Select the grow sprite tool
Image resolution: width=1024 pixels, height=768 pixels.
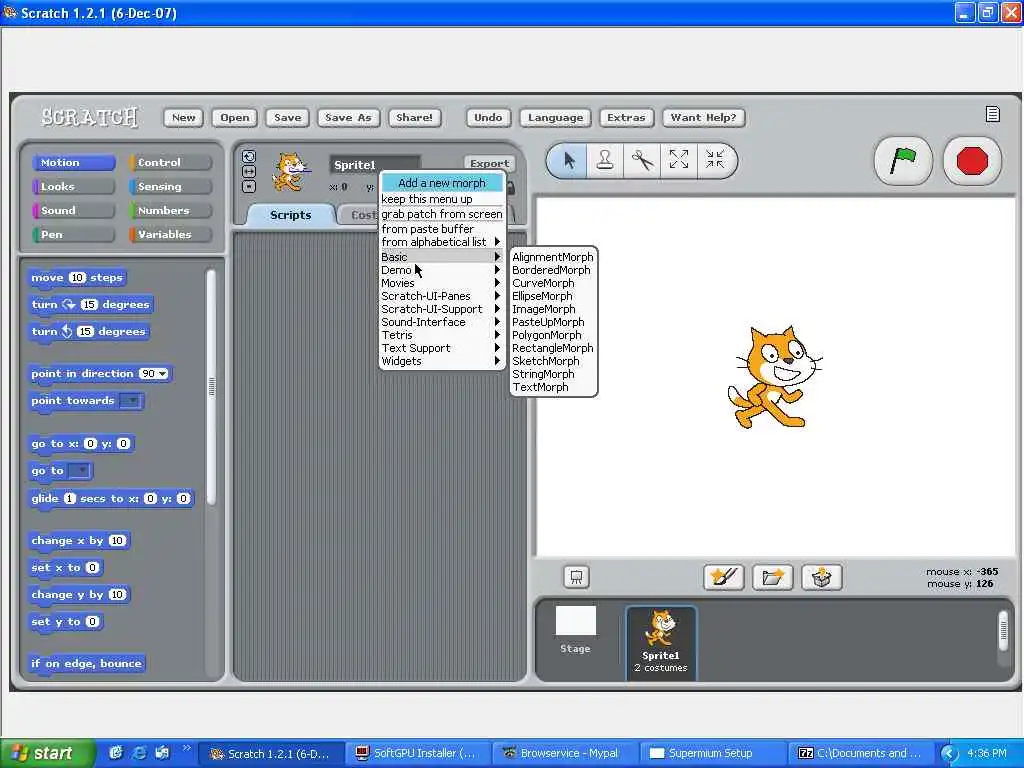click(679, 160)
